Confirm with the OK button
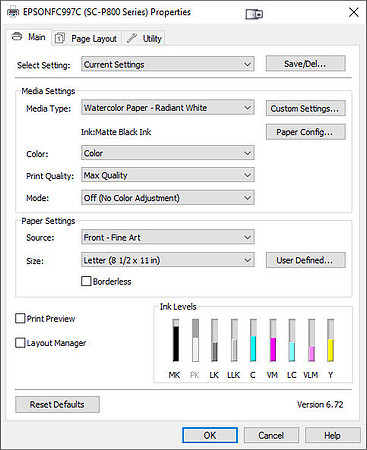This screenshot has width=367, height=450. coord(210,435)
